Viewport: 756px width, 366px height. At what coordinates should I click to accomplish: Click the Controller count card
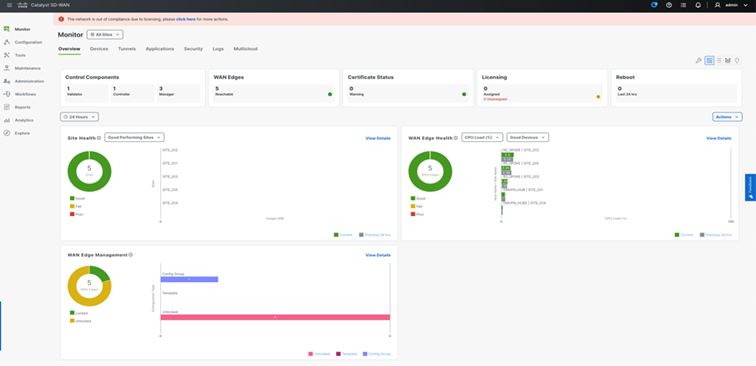(x=133, y=93)
